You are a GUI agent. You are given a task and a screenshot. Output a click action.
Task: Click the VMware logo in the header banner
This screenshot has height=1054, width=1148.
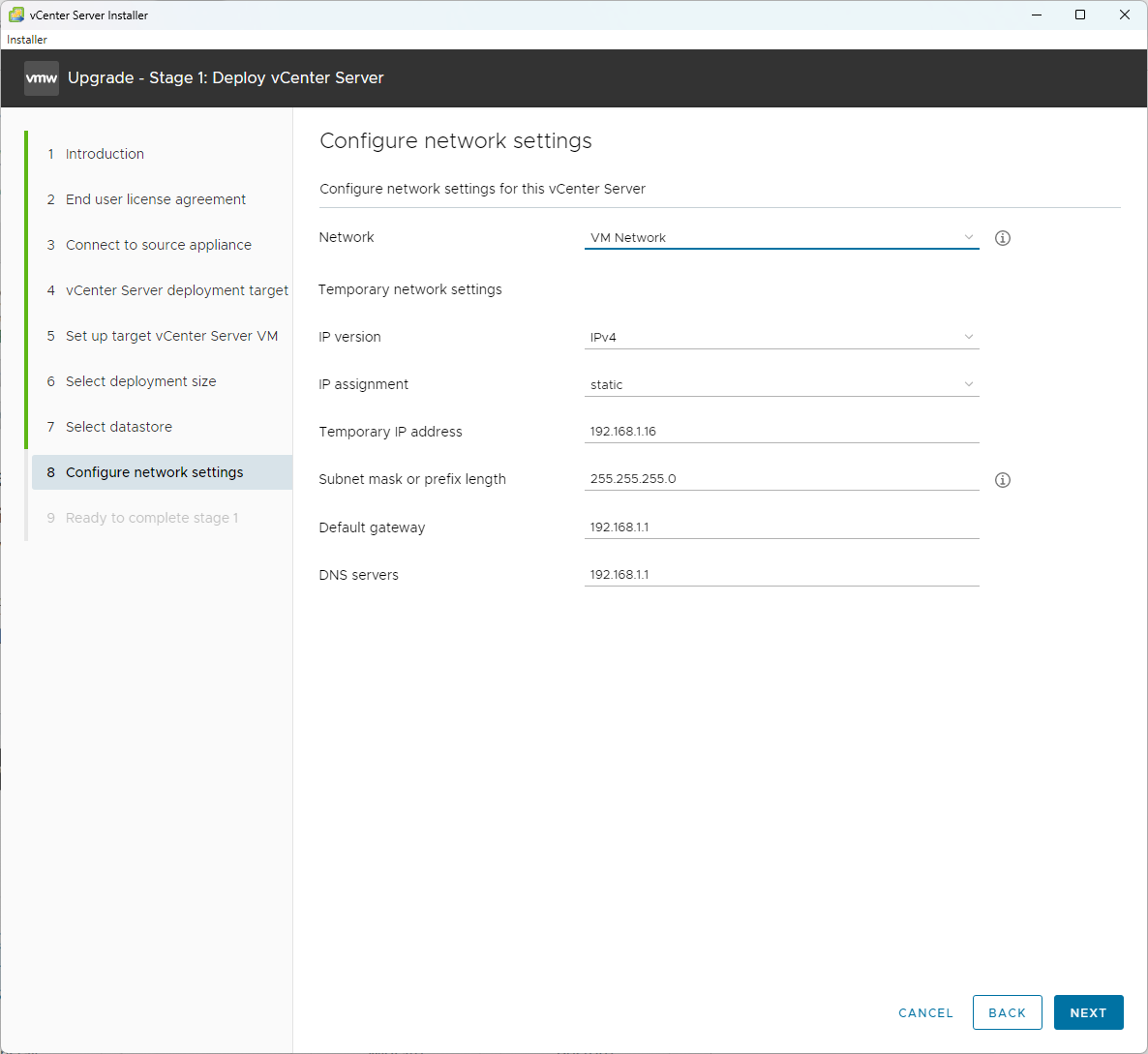coord(41,77)
